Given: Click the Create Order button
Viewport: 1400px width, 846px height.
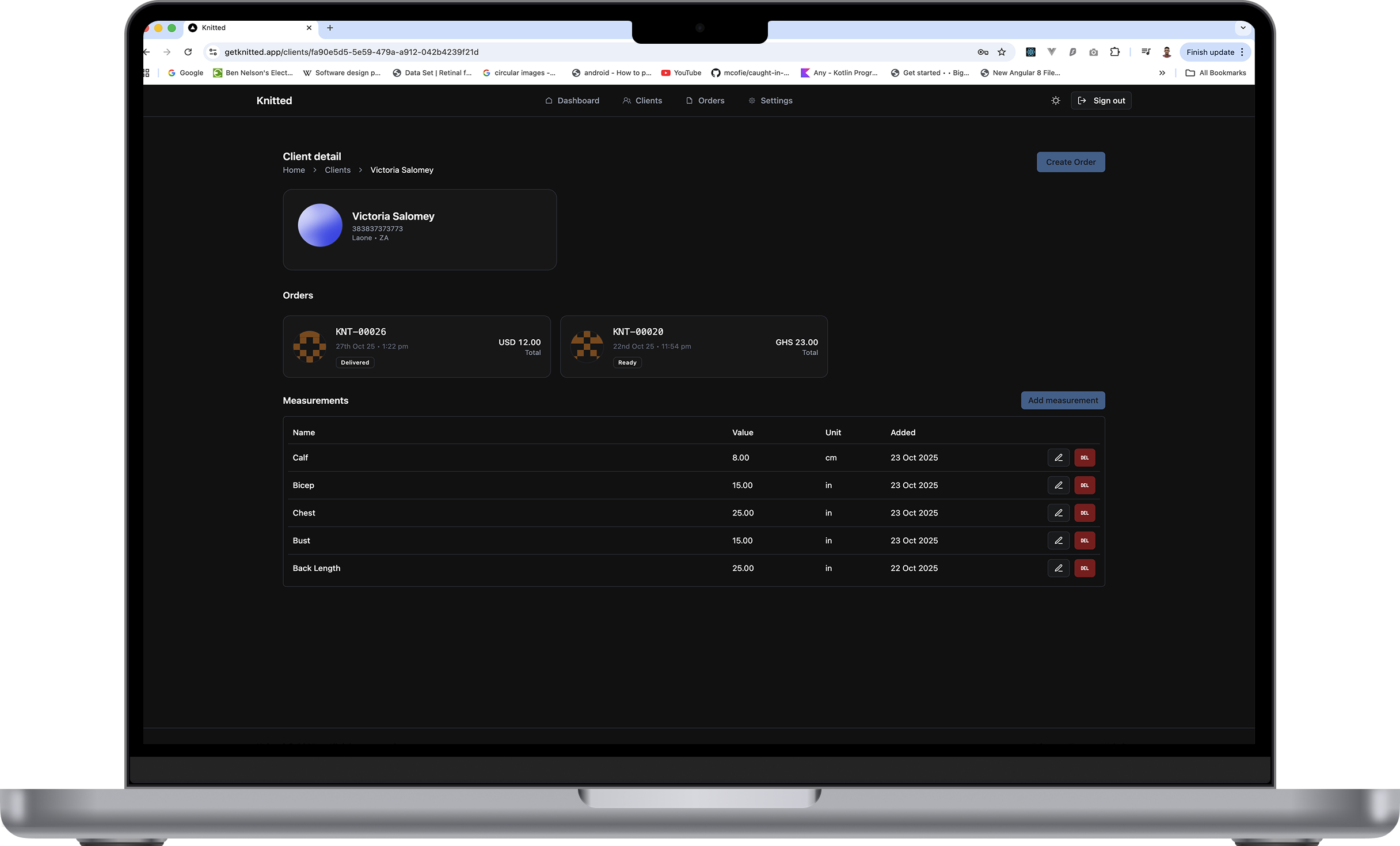Looking at the screenshot, I should tap(1070, 162).
